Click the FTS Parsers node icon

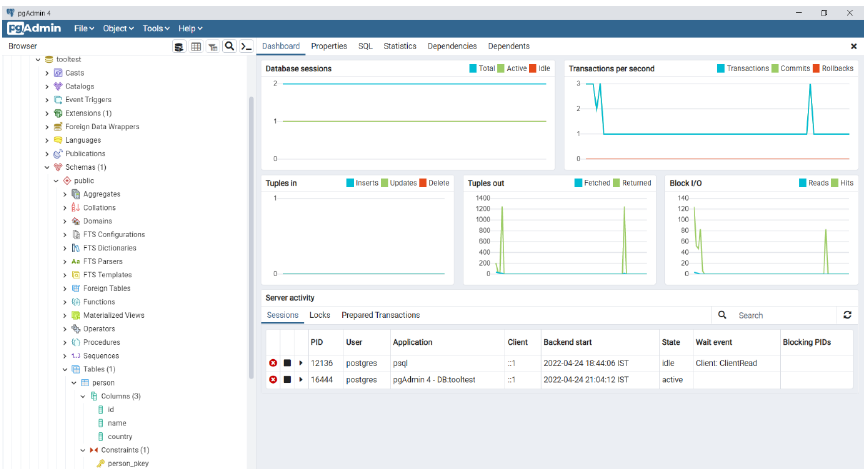[x=76, y=261]
